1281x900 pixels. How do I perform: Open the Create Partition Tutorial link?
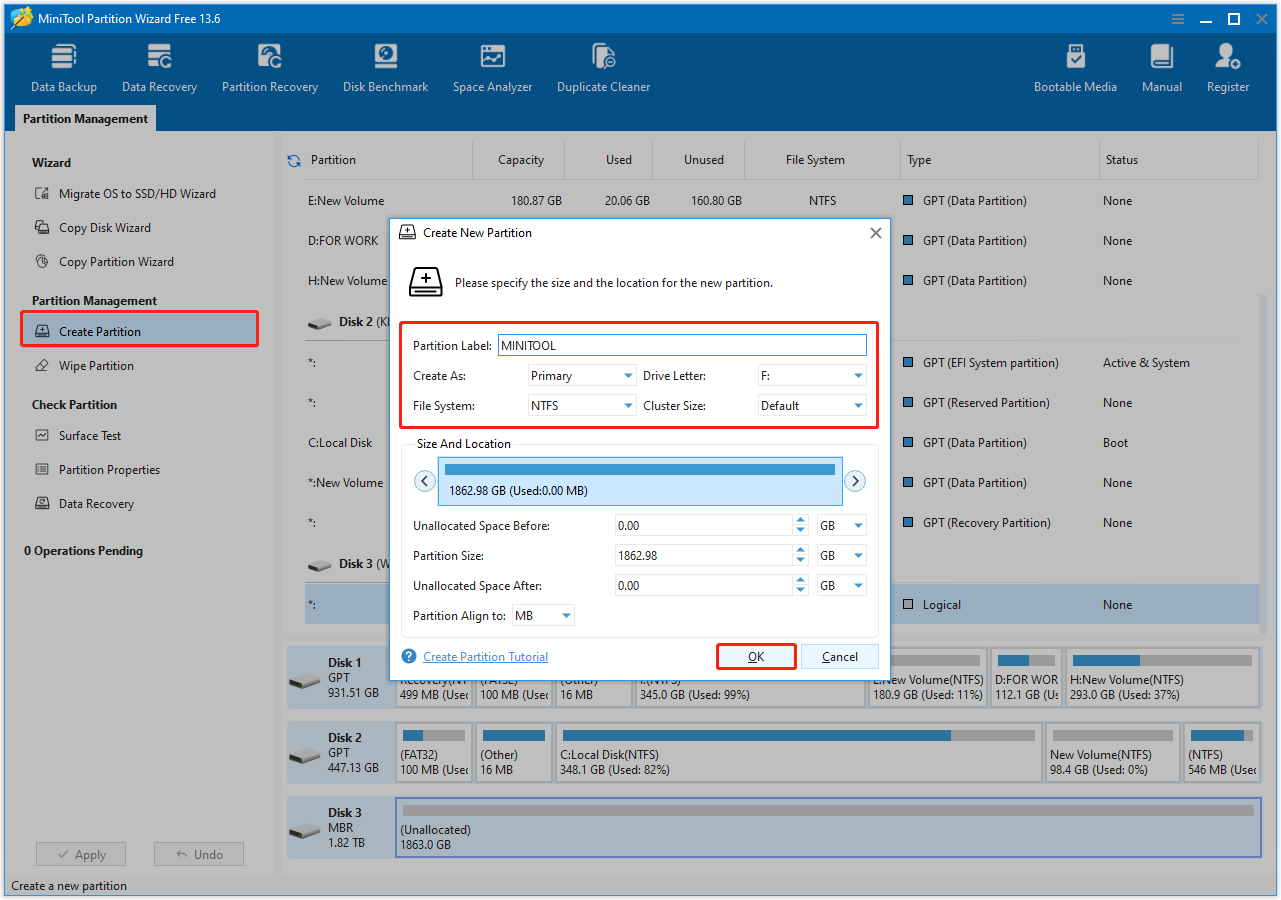click(485, 656)
